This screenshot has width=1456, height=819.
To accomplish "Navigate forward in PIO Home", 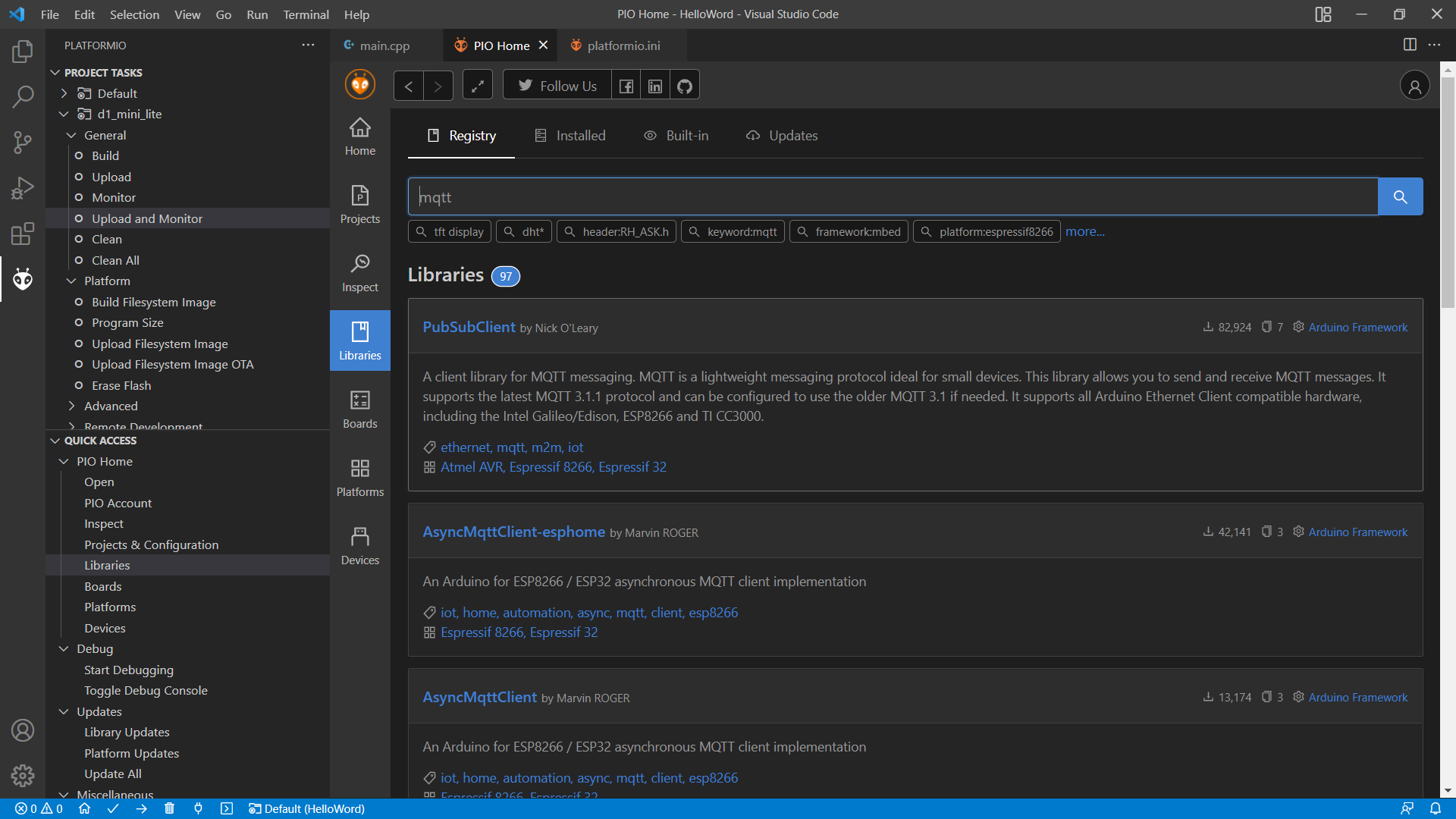I will 438,86.
